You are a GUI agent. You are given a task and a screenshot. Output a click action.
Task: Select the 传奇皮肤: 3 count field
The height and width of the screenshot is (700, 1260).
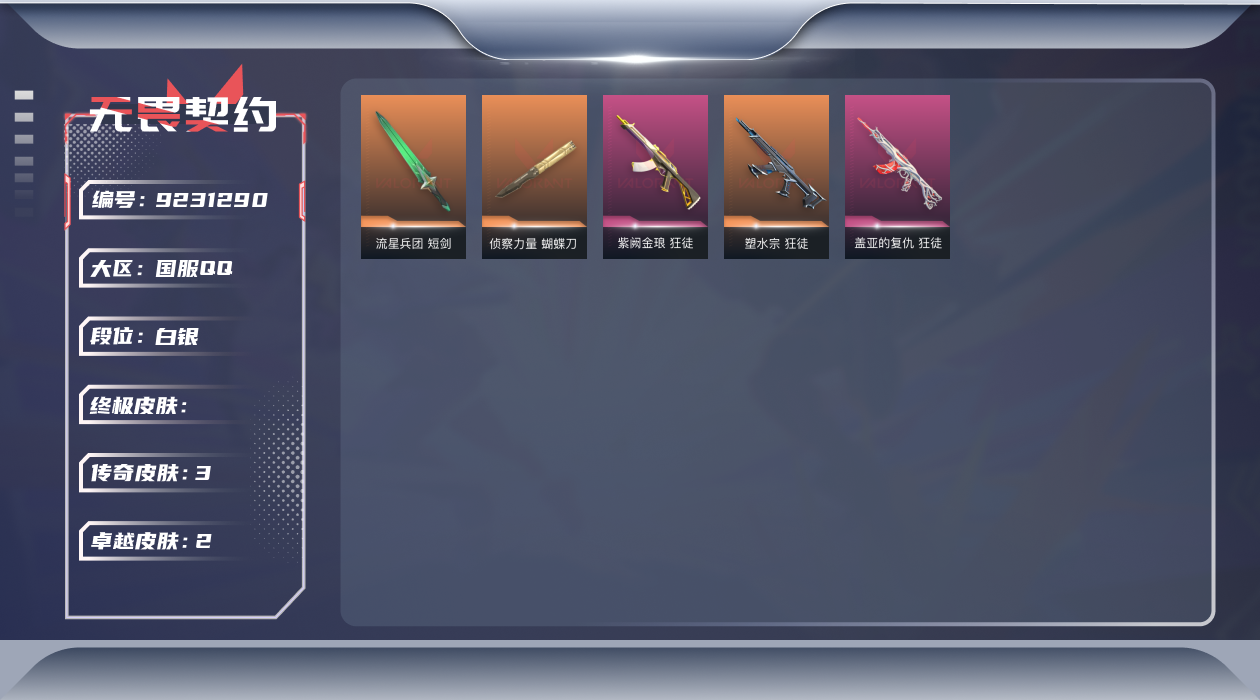[165, 473]
